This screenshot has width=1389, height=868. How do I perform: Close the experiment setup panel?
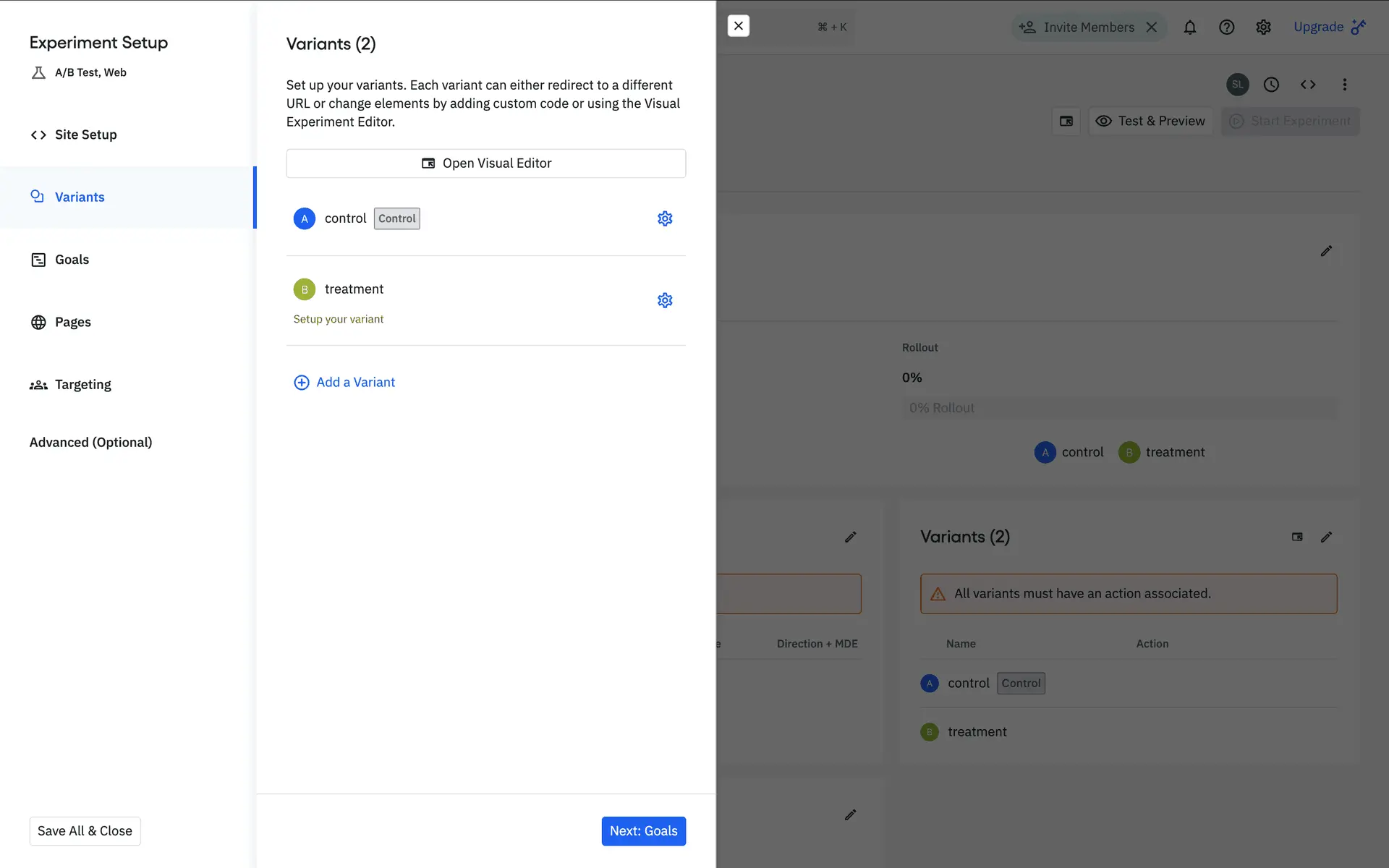738,26
